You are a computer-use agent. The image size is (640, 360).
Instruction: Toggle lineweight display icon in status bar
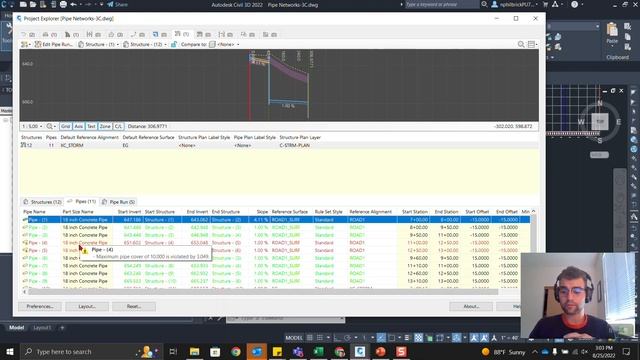coord(407,338)
